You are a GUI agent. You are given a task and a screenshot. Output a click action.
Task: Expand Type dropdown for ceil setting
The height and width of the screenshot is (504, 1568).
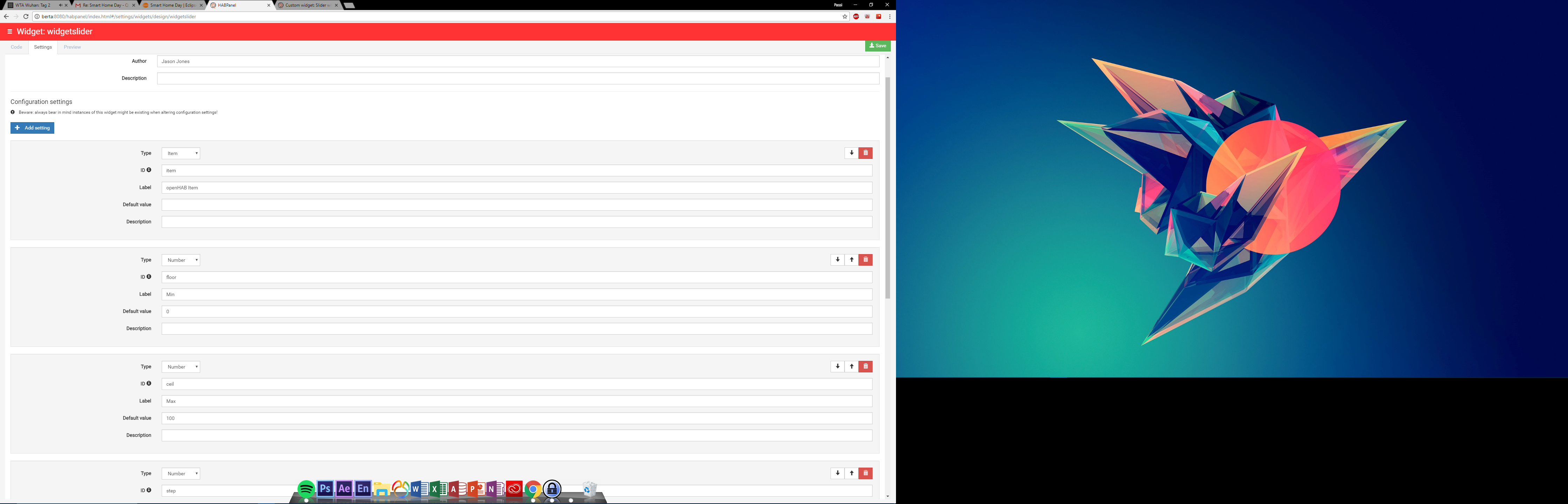181,367
